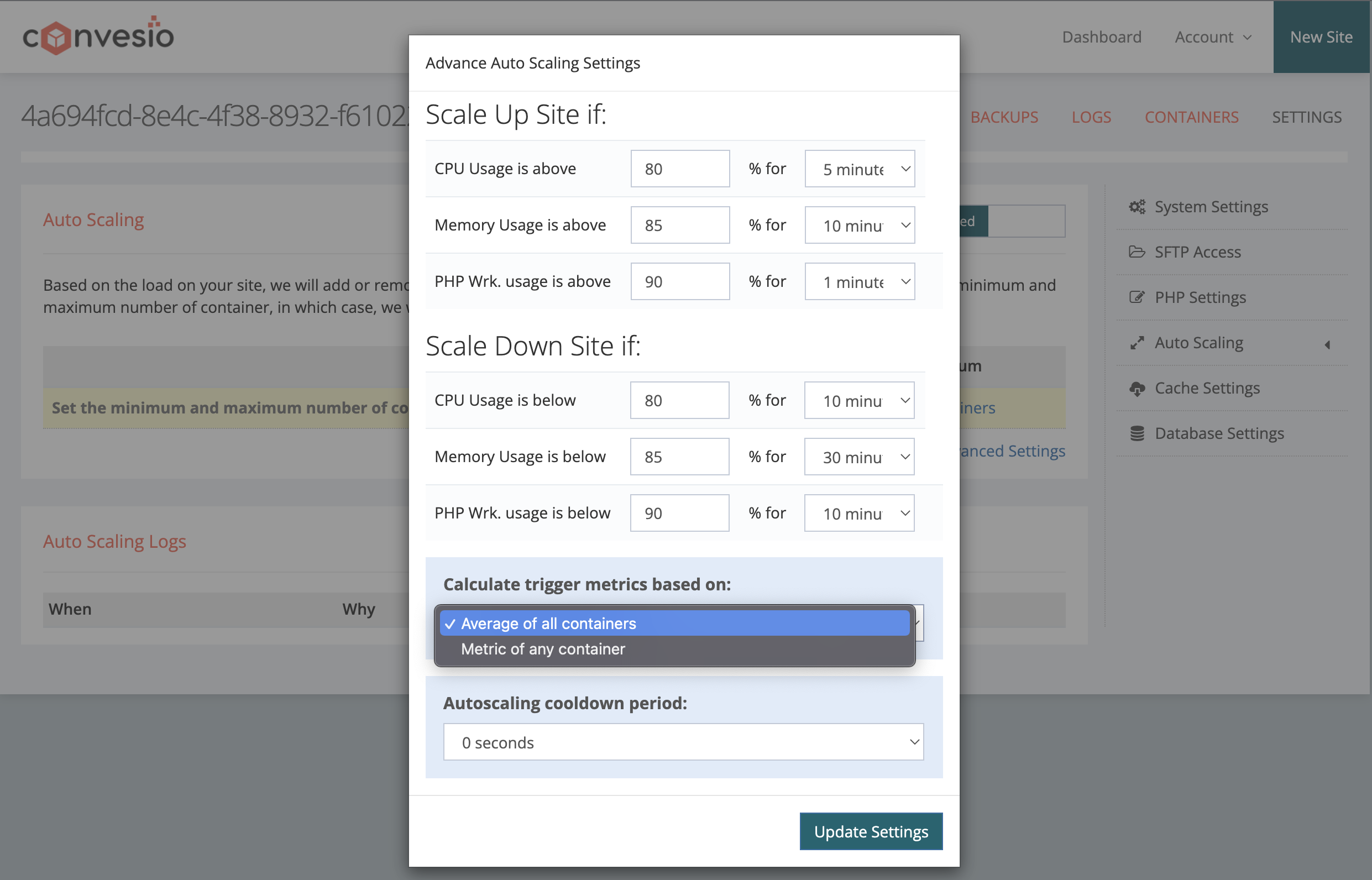Click the System Settings gears icon
Screen dimensions: 1372x880
tap(1137, 207)
